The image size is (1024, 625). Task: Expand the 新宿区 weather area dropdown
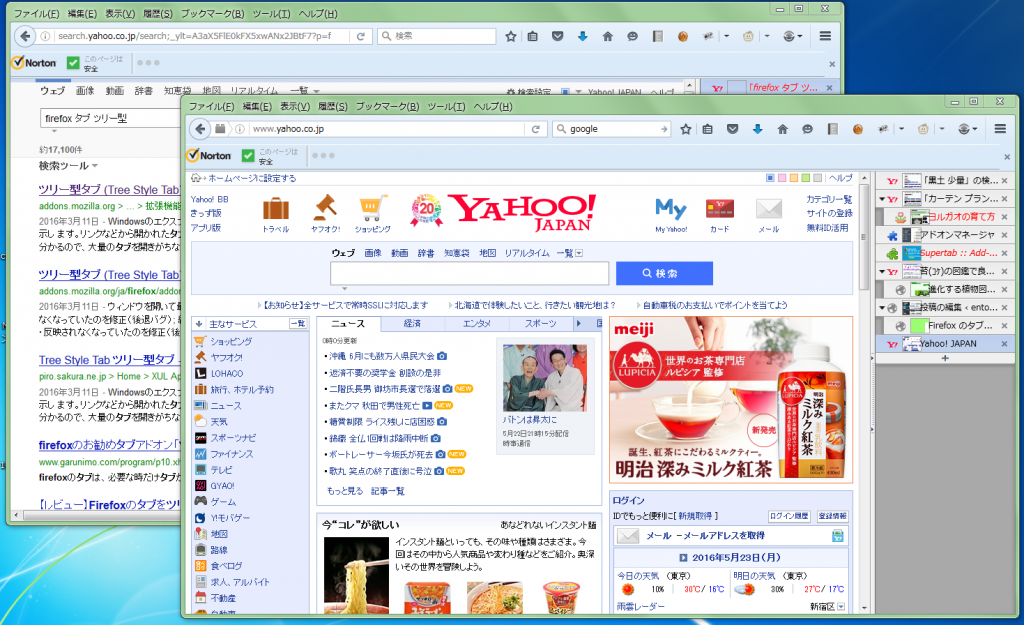coord(840,607)
